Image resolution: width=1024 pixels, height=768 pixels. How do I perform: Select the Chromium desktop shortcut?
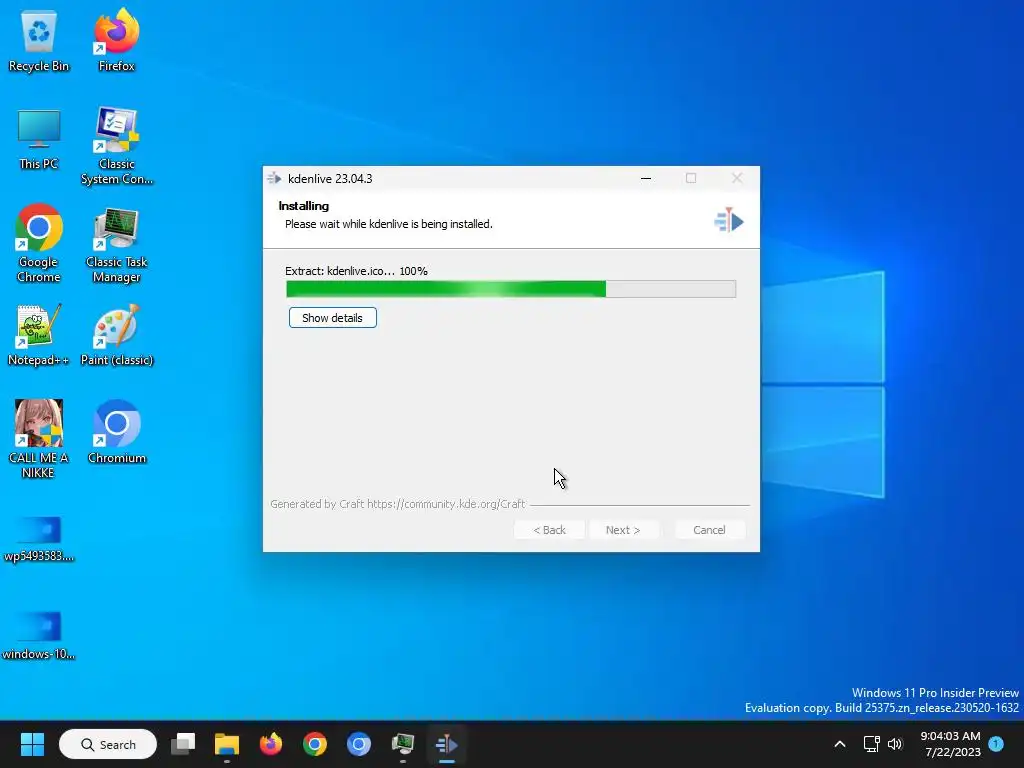[x=116, y=432]
